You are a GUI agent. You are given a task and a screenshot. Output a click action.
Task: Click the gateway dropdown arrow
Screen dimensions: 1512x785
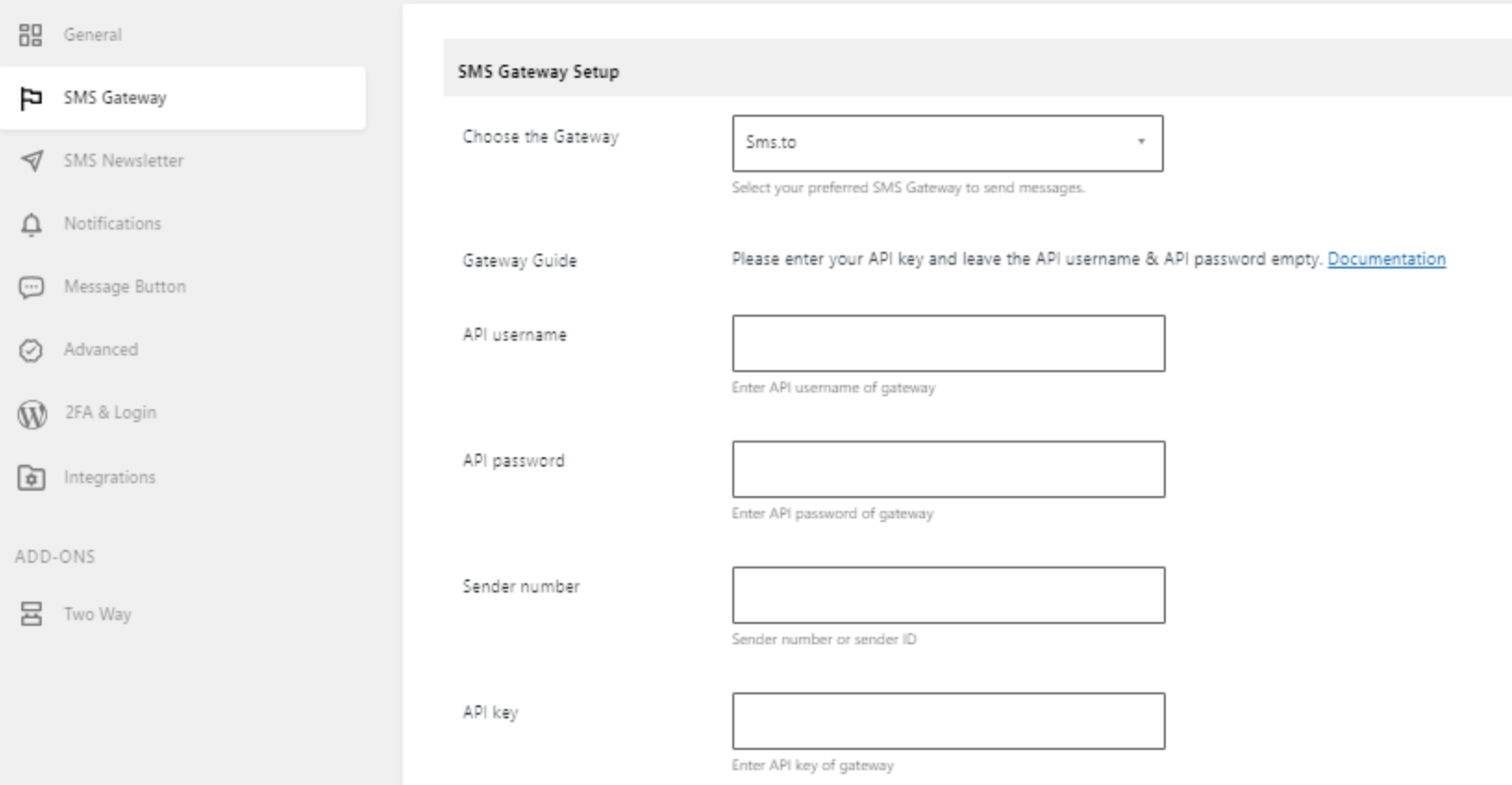click(x=1141, y=142)
